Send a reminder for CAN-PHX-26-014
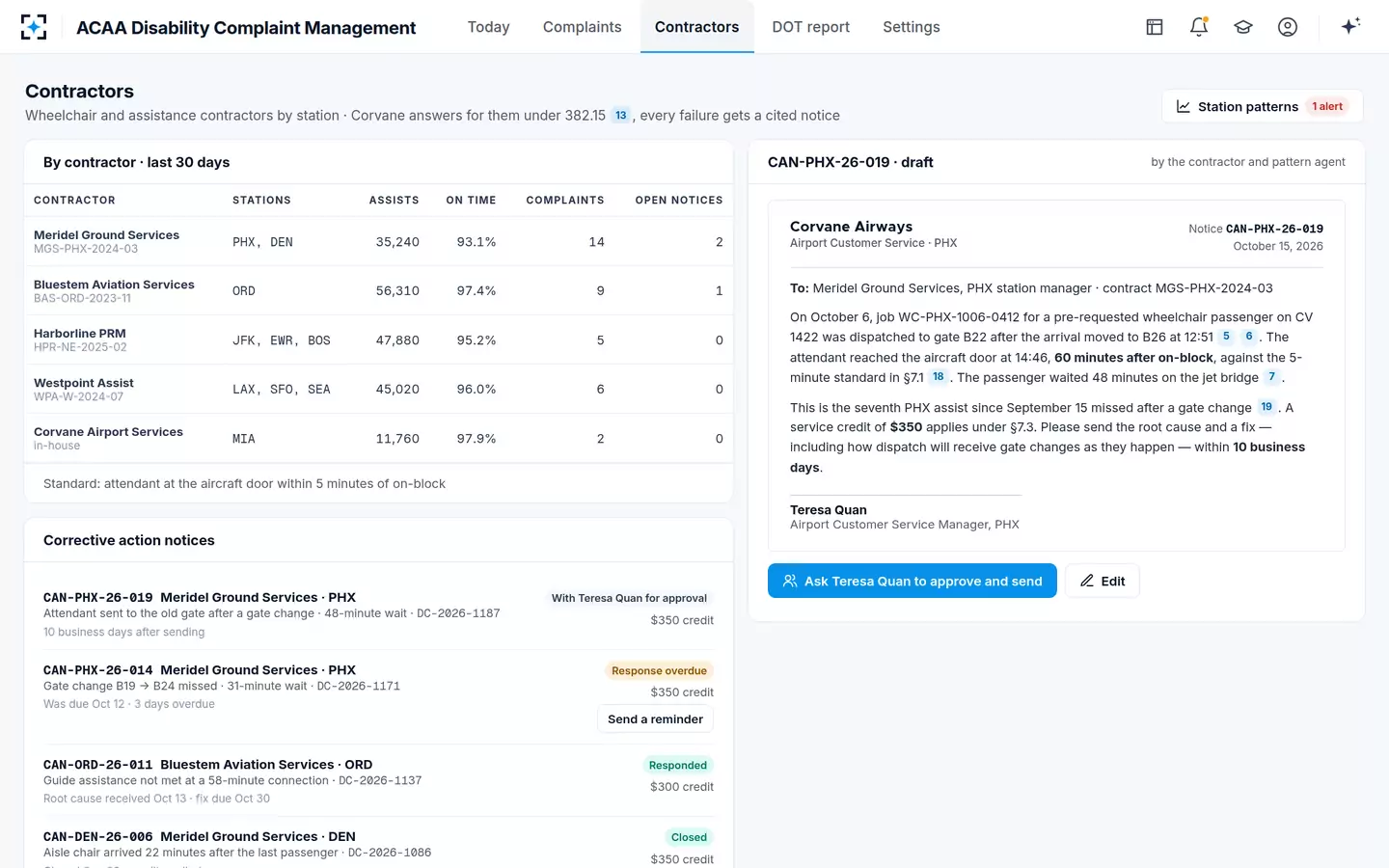This screenshot has width=1389, height=868. tap(655, 719)
